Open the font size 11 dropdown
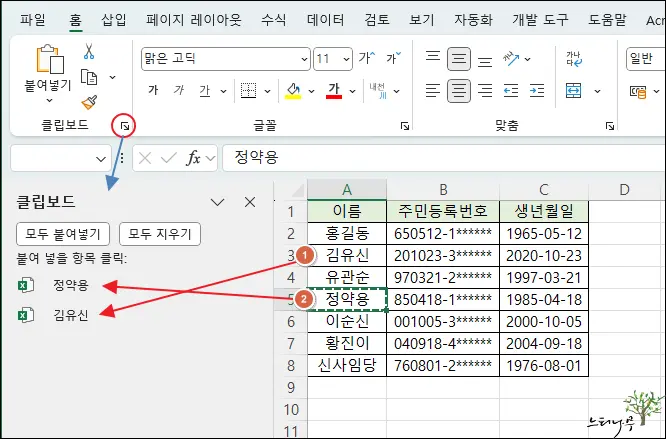 tap(347, 59)
